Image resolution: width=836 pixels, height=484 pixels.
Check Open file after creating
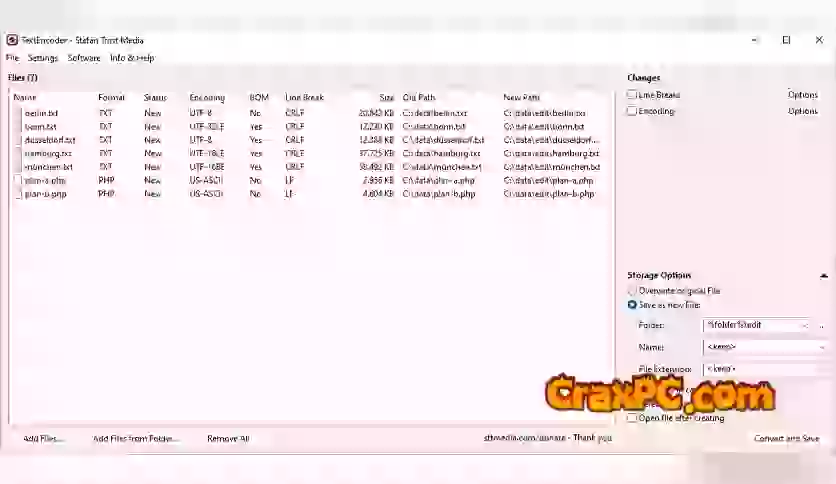[x=632, y=418]
